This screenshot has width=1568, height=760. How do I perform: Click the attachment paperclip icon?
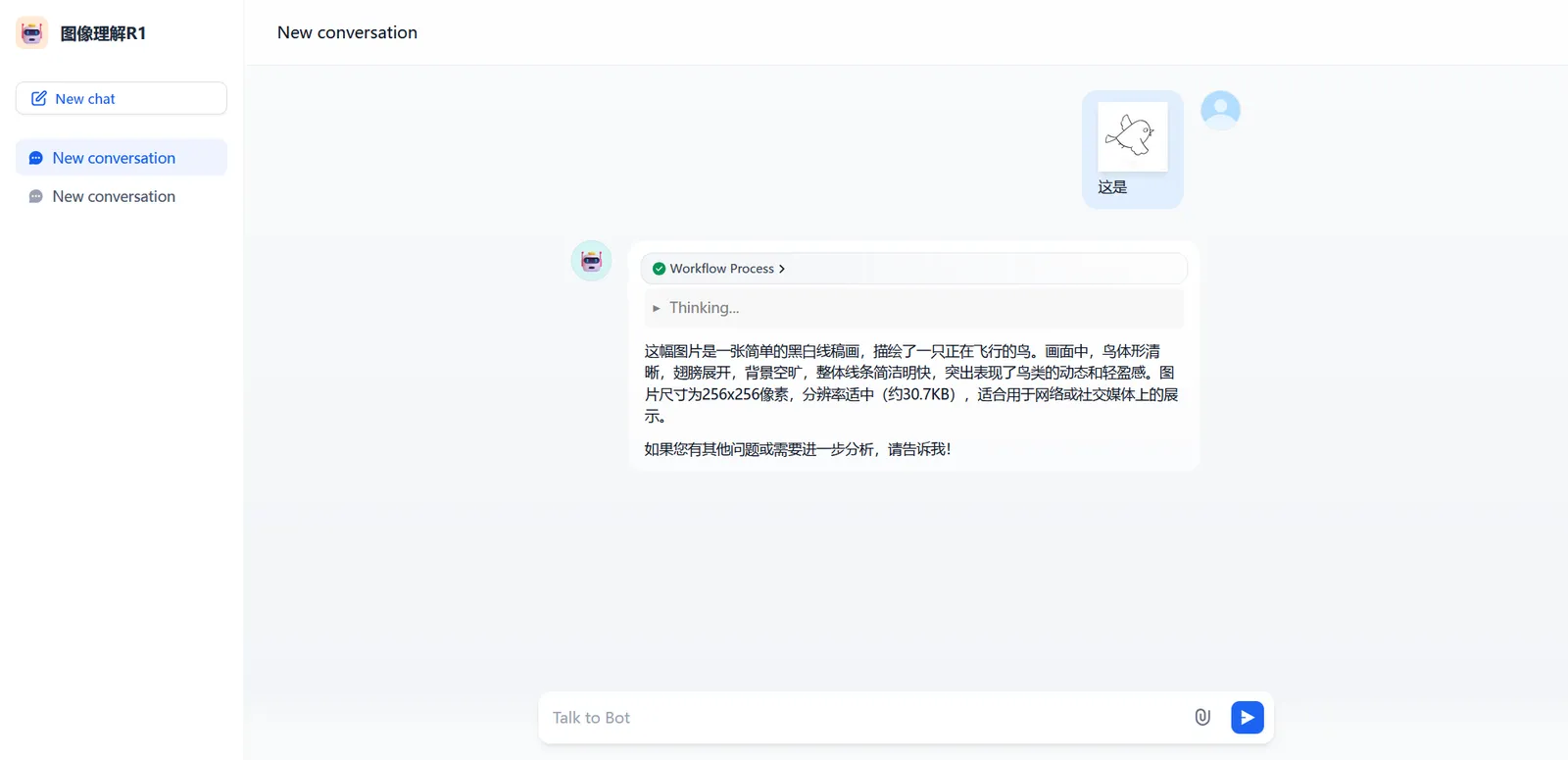[x=1202, y=717]
